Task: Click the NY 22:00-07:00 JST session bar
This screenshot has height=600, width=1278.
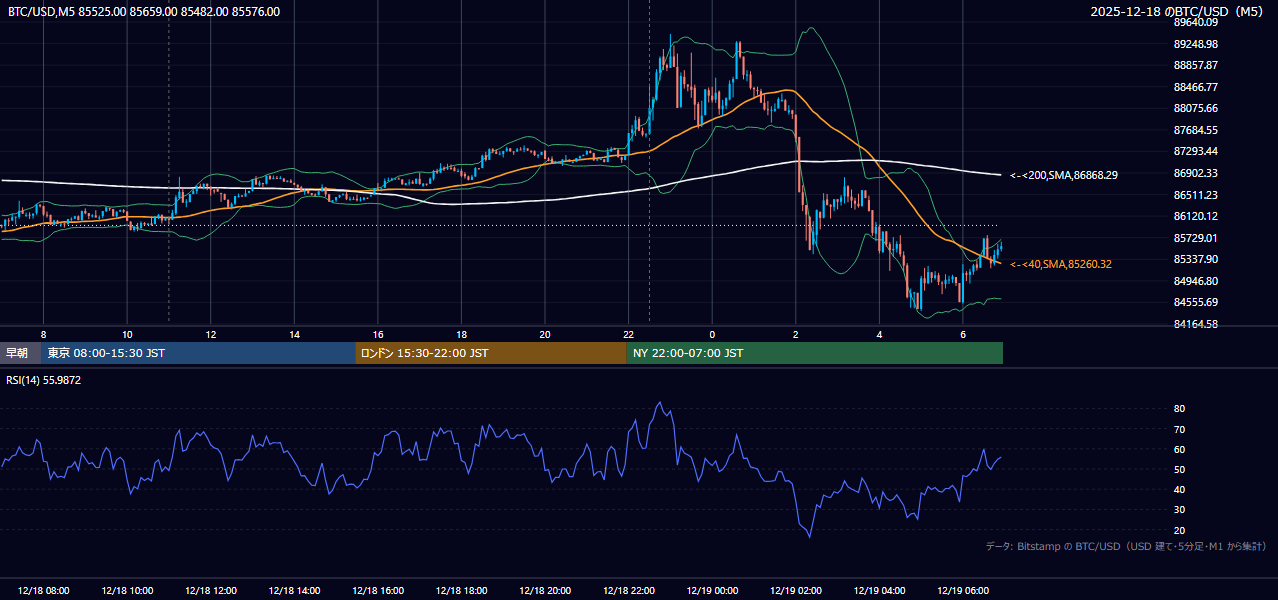Action: pos(815,353)
